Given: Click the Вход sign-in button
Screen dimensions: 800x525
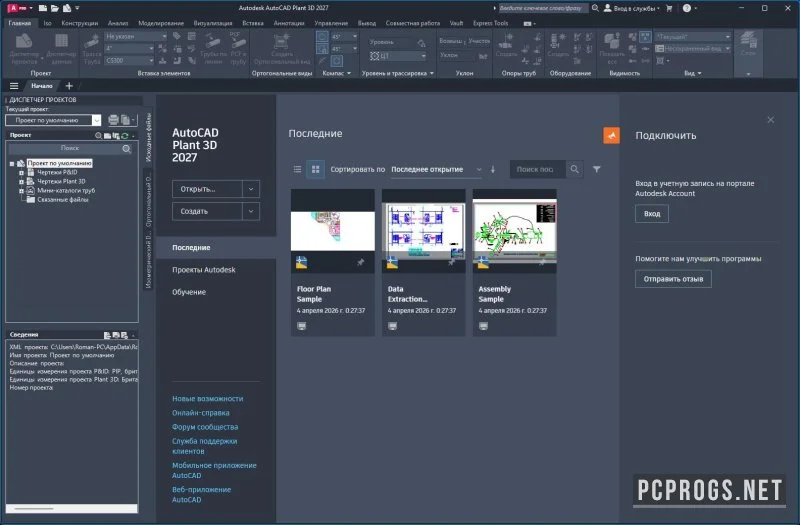Looking at the screenshot, I should coord(652,214).
